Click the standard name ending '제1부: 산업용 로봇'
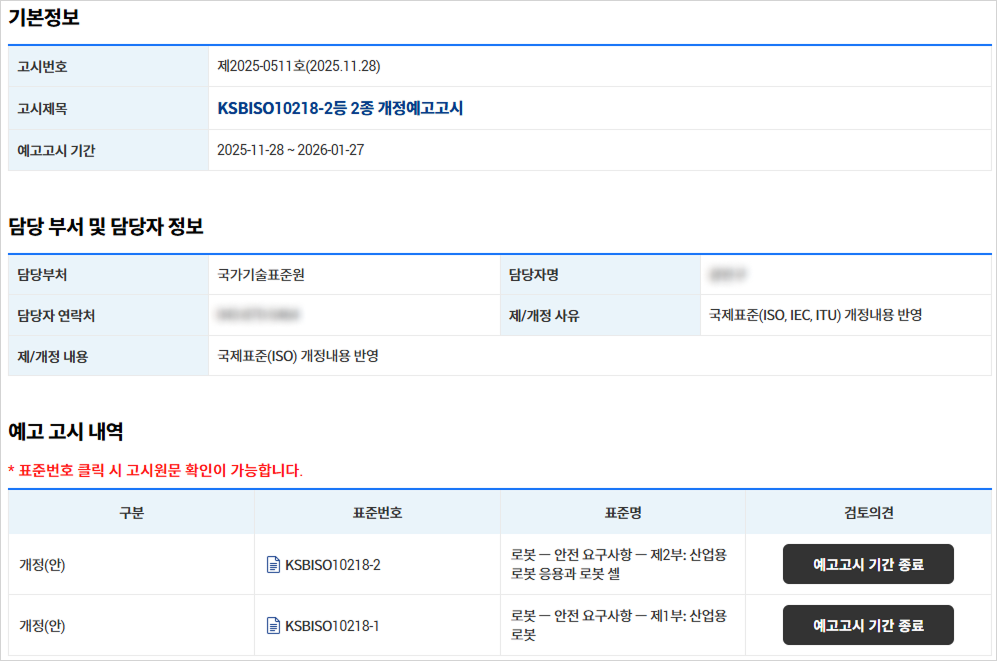This screenshot has width=997, height=661. click(x=619, y=625)
